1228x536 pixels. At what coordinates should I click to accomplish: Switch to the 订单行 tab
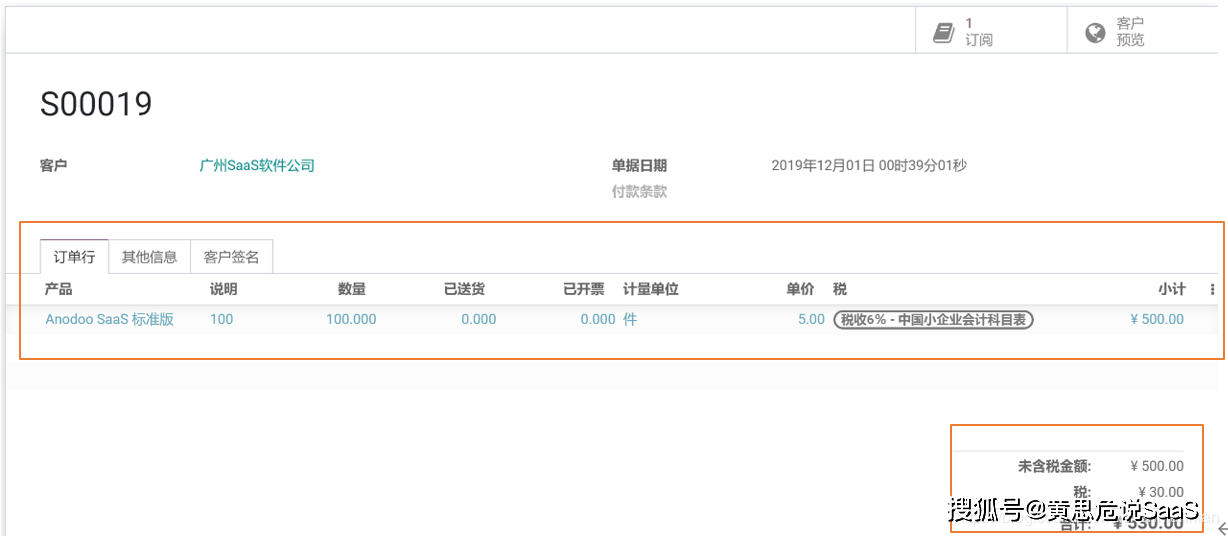(74, 257)
